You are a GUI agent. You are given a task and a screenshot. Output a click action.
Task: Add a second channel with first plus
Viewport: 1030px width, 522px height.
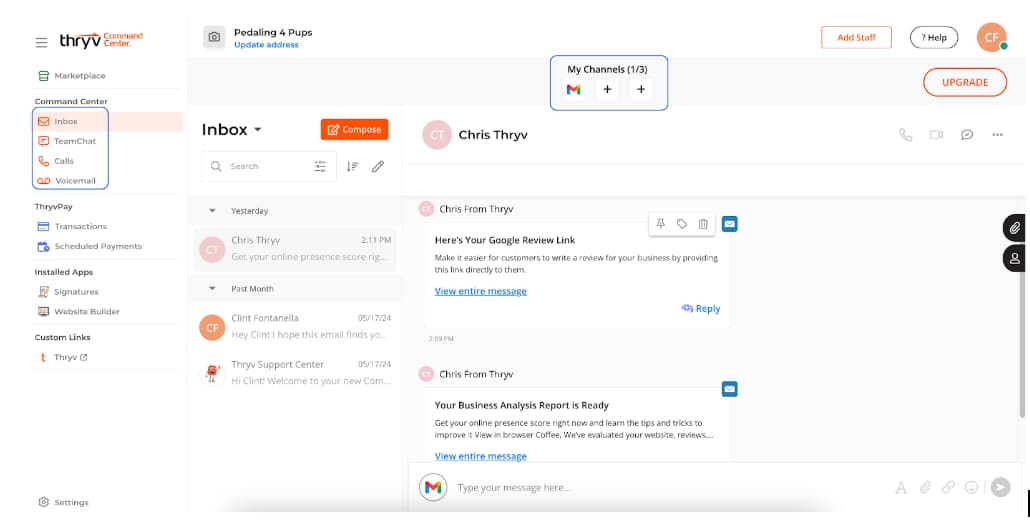point(607,89)
